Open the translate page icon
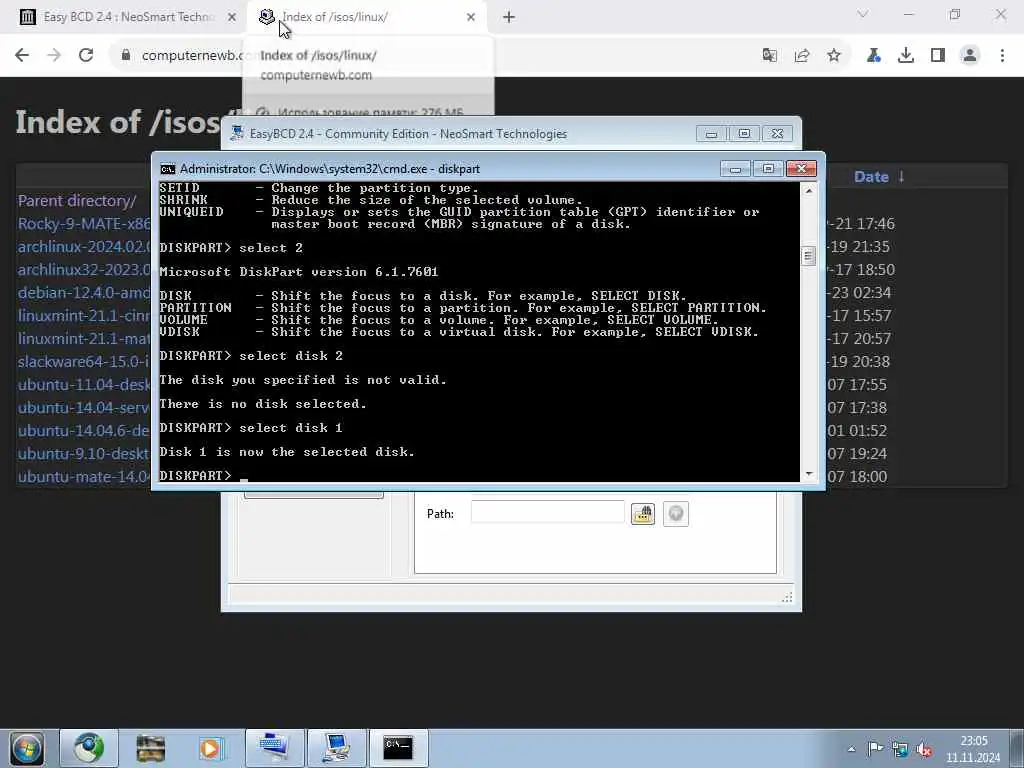 click(770, 56)
